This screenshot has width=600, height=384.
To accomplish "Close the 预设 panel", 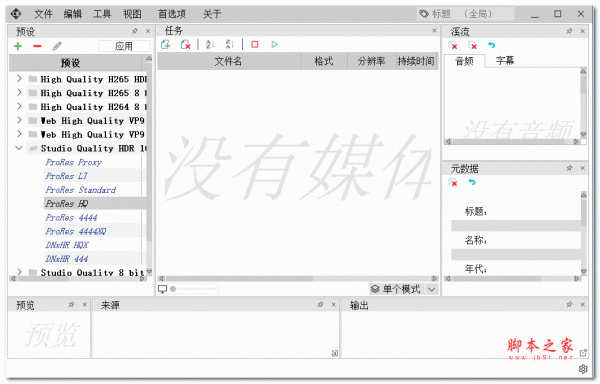I will pos(148,31).
